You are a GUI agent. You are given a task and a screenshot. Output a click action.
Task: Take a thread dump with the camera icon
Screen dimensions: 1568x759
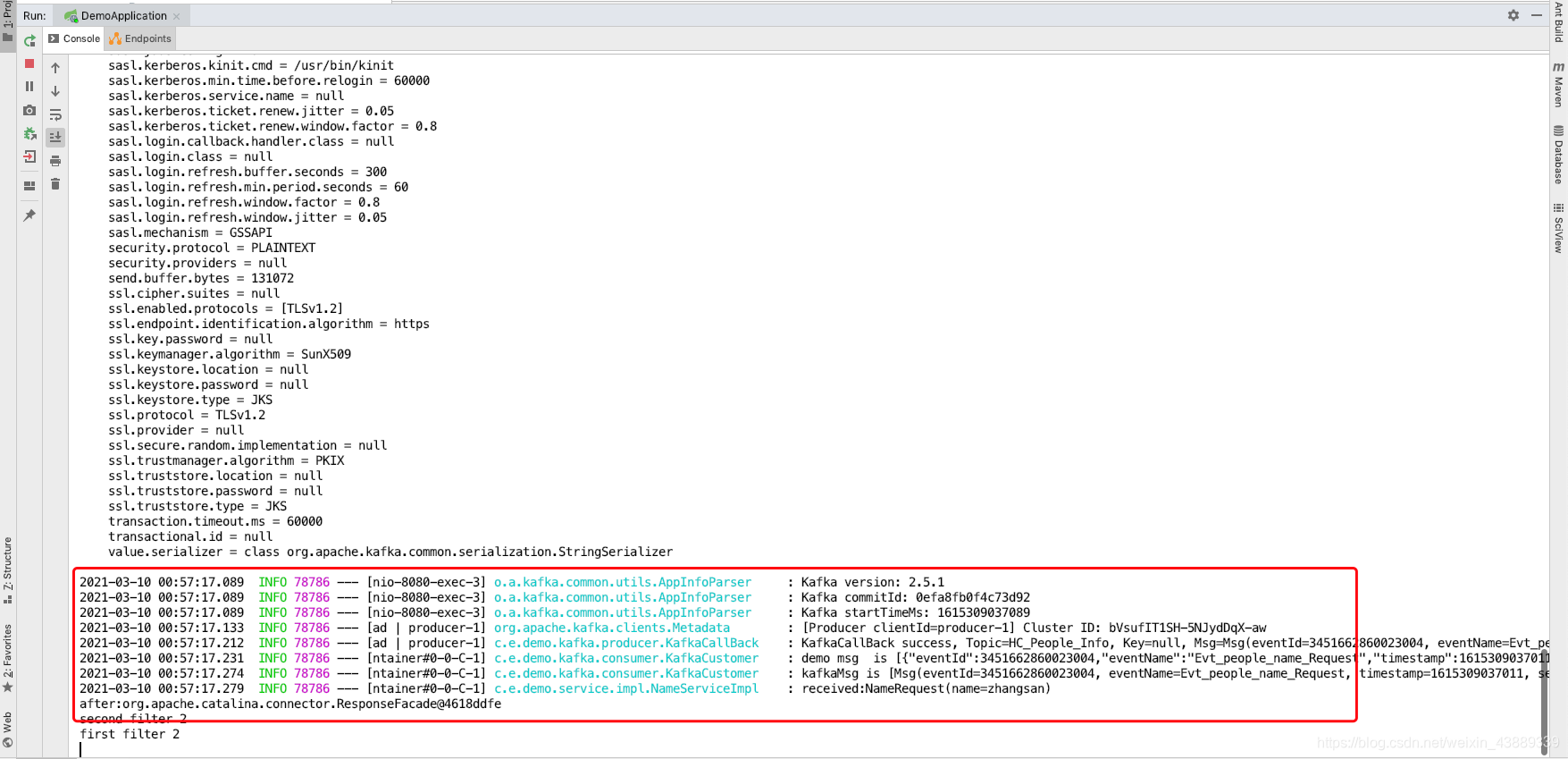29,110
